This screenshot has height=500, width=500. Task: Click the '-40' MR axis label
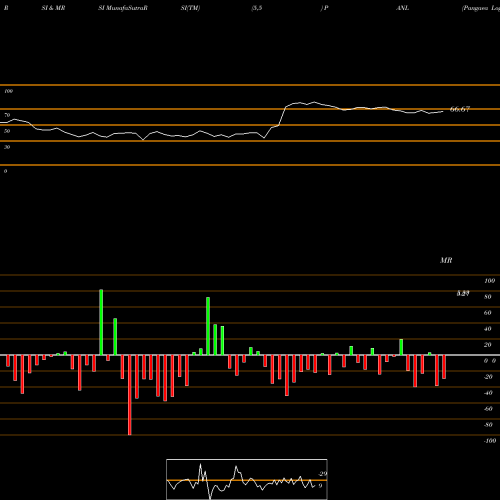pyautogui.click(x=488, y=393)
